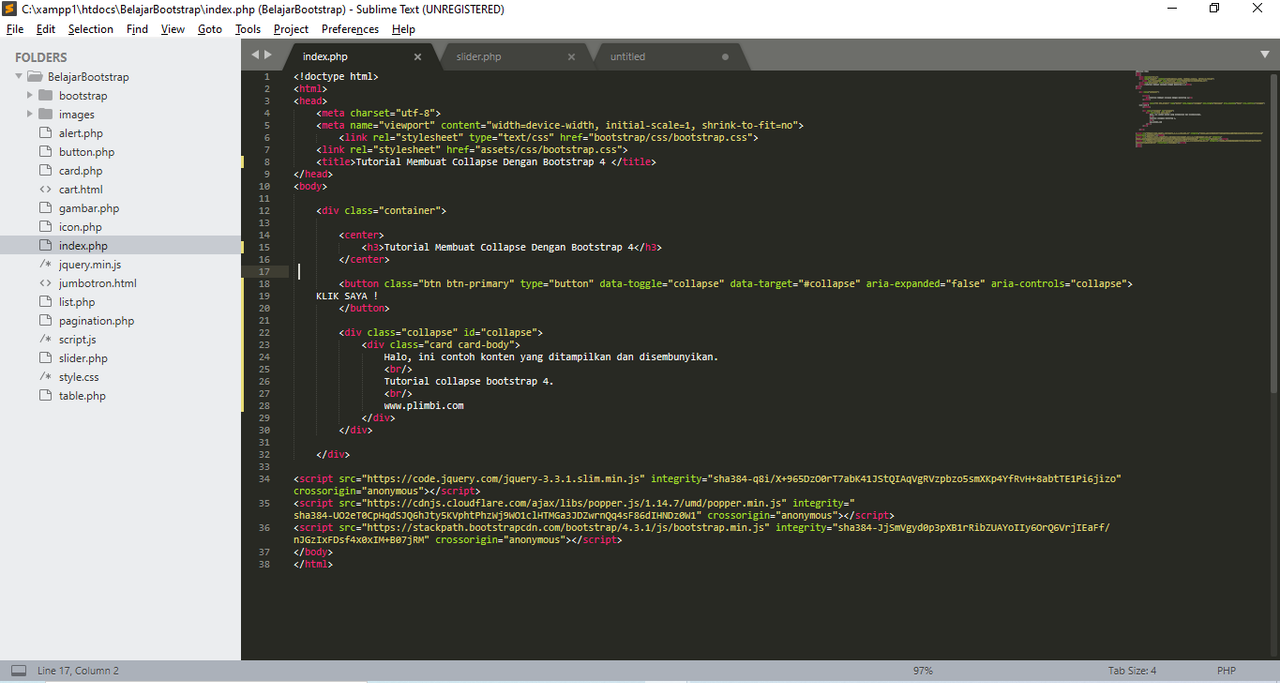Open the Help menu
Image resolution: width=1280 pixels, height=683 pixels.
403,29
